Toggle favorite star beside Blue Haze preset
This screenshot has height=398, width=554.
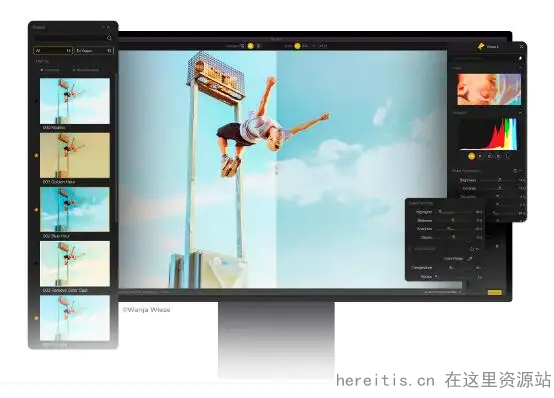(36, 210)
